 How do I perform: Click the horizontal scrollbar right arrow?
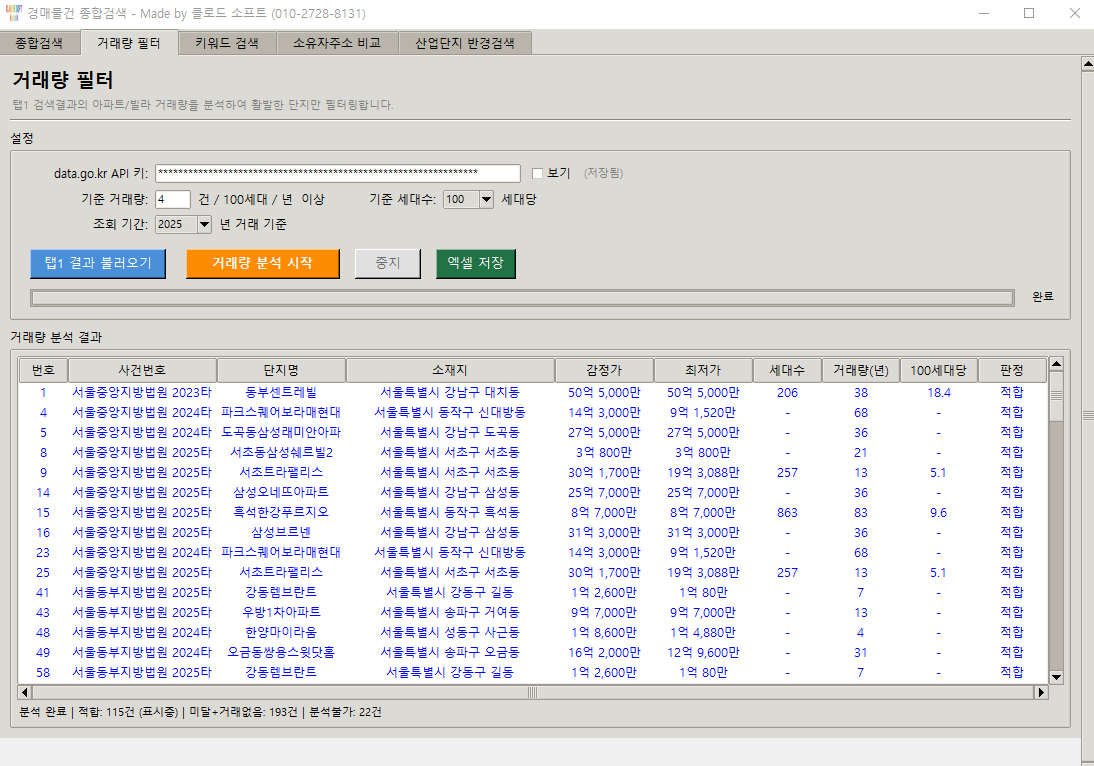tap(1041, 692)
